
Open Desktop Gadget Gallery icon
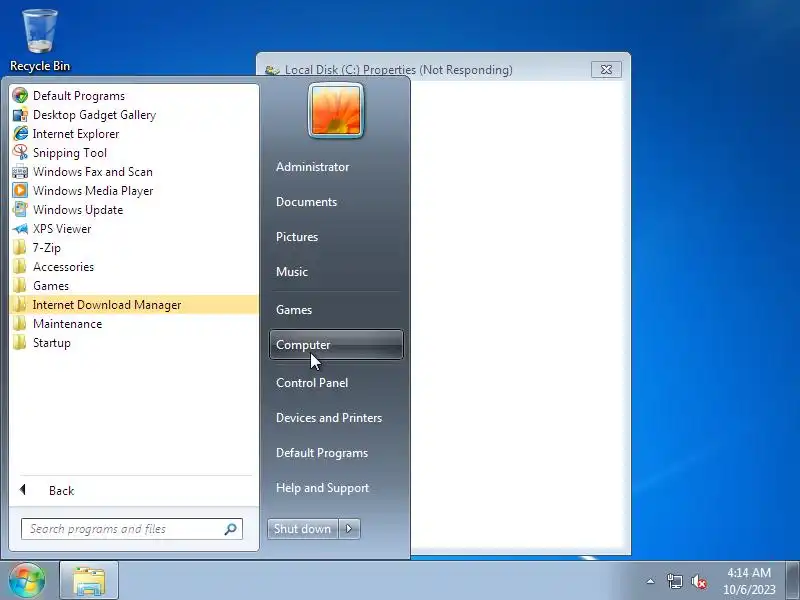pos(20,115)
